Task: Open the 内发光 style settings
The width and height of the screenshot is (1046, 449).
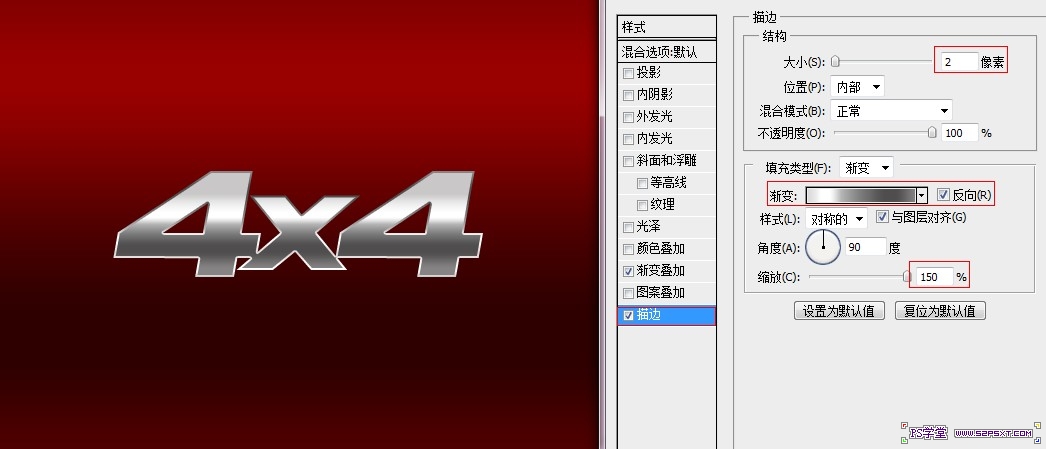Action: [654, 139]
